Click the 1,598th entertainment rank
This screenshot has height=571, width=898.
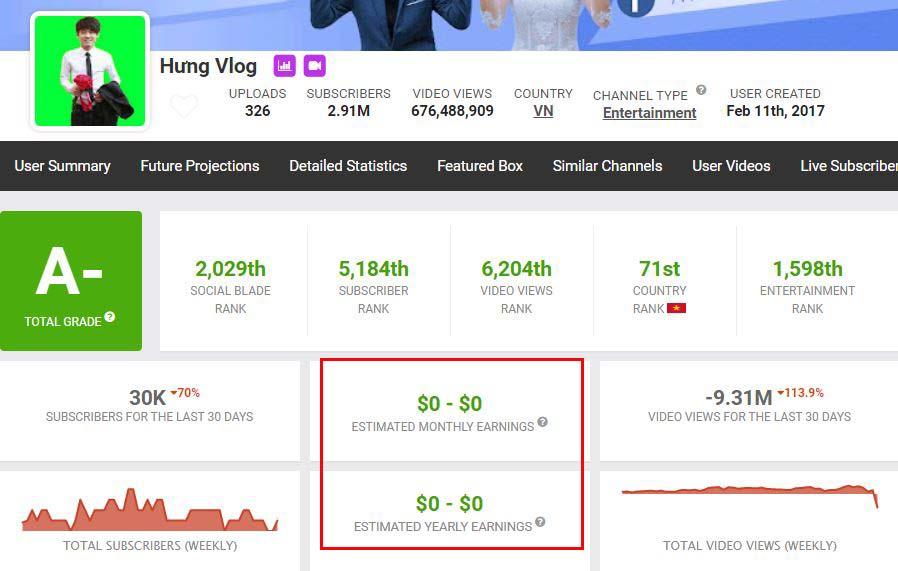[808, 269]
